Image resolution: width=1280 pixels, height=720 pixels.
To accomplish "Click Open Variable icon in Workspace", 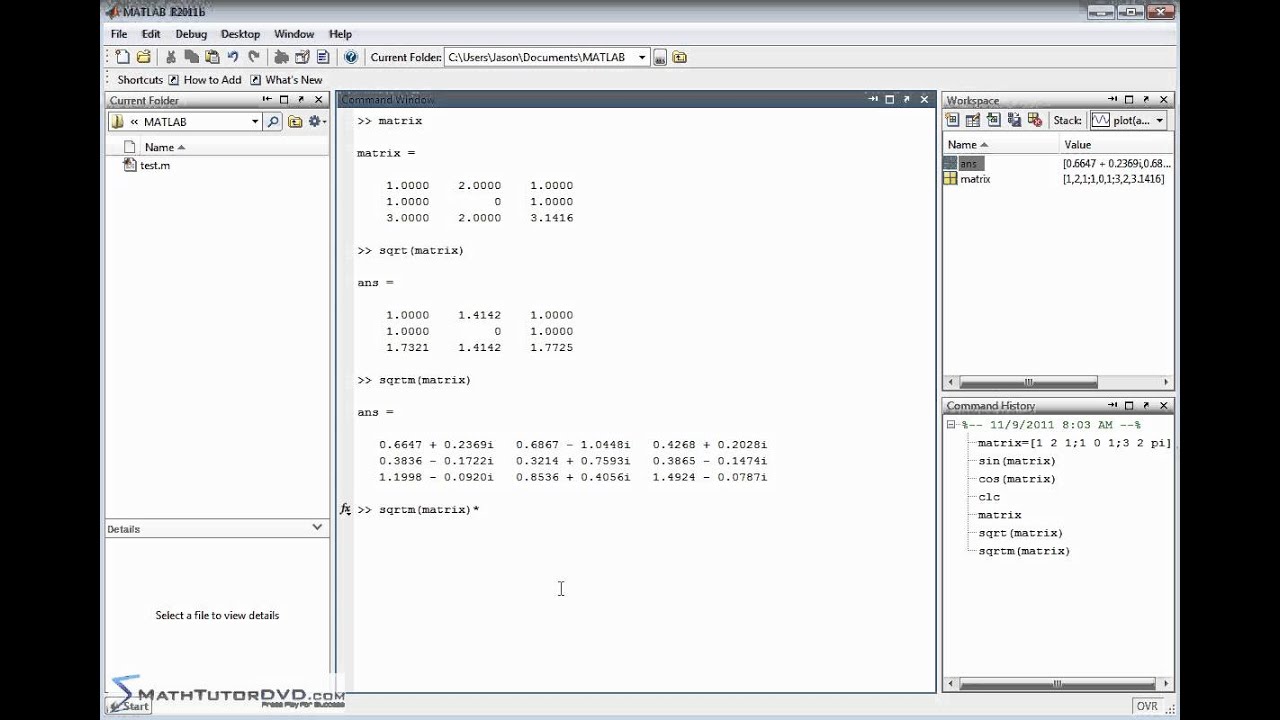I will [x=973, y=120].
